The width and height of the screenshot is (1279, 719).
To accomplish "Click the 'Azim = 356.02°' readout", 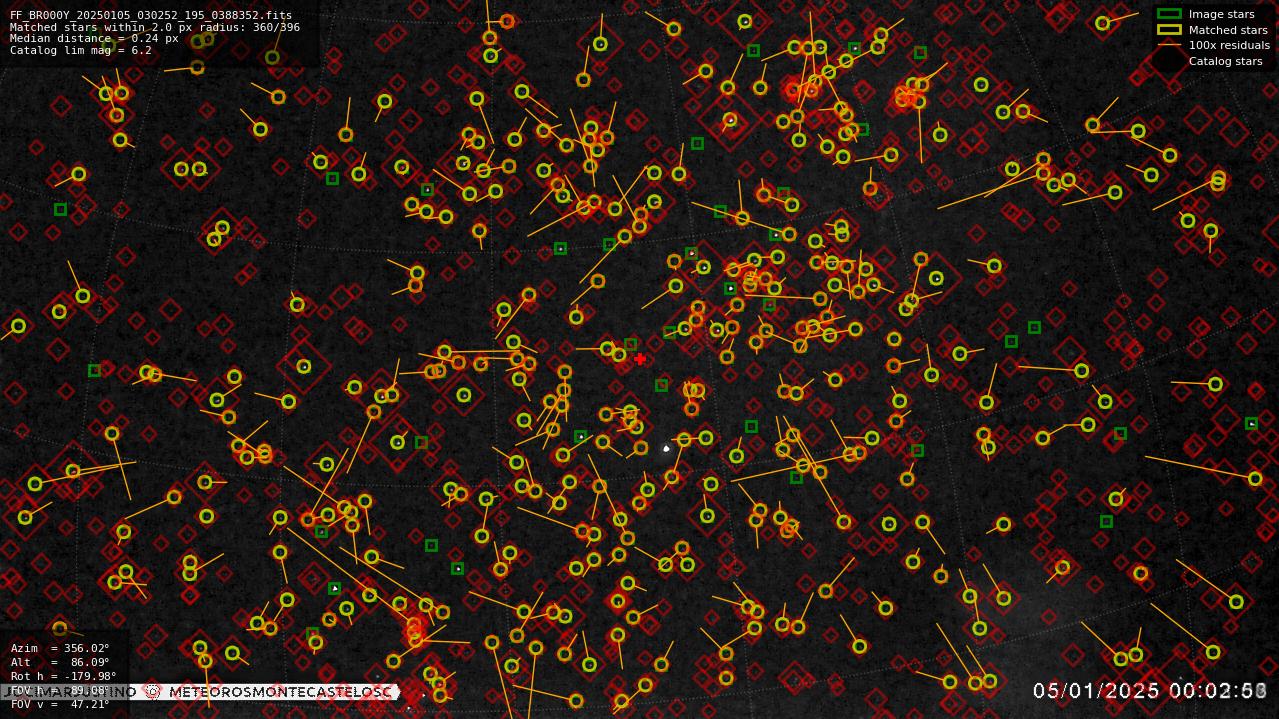I will click(60, 649).
